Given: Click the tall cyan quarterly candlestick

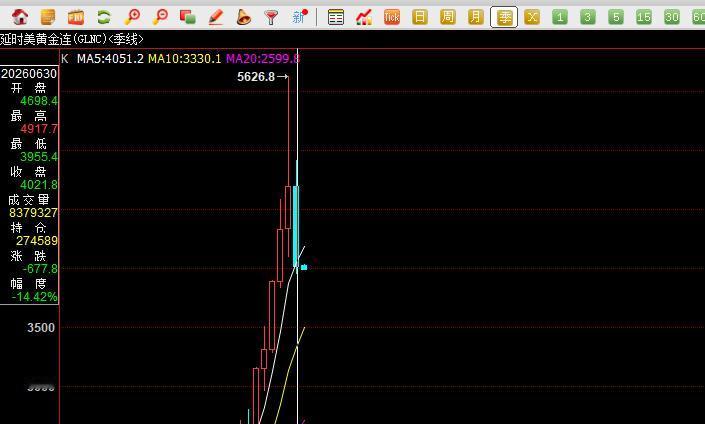Looking at the screenshot, I should coord(296,225).
